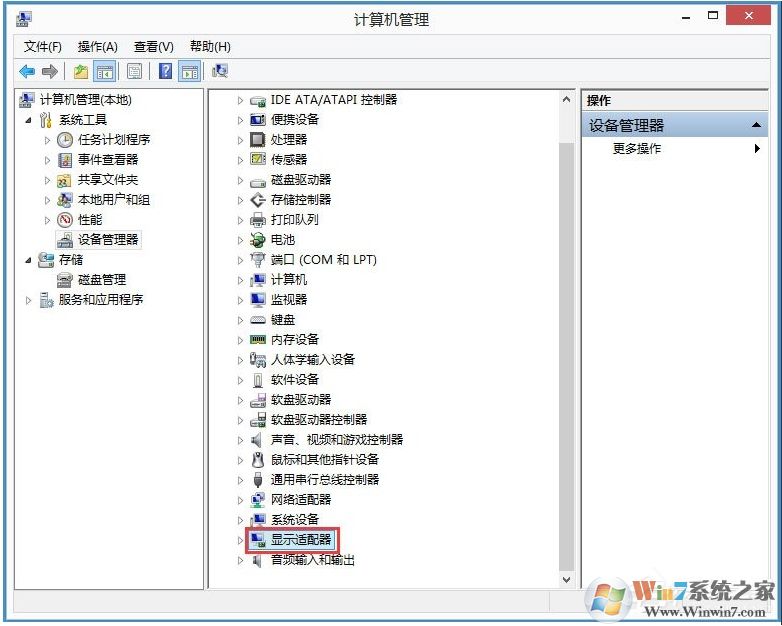The image size is (782, 626).
Task: Click the 声音、视频和游戏控制器 speaker icon
Action: 256,440
